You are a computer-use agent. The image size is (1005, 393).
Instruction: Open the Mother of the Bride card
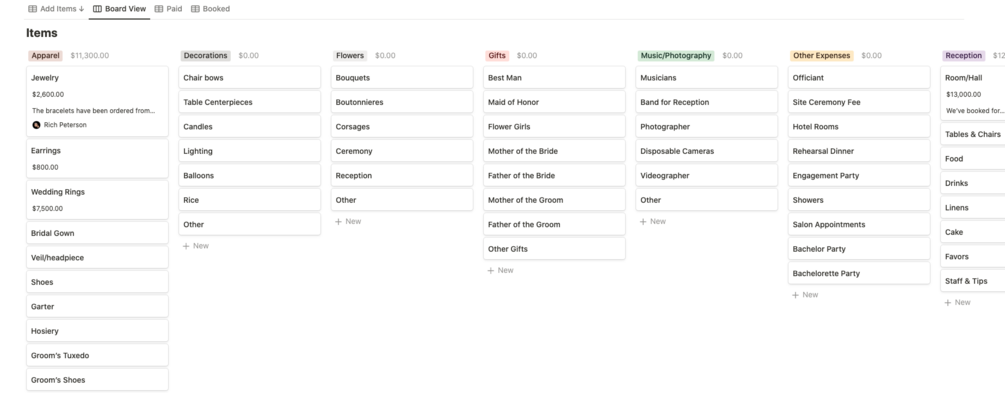[554, 151]
